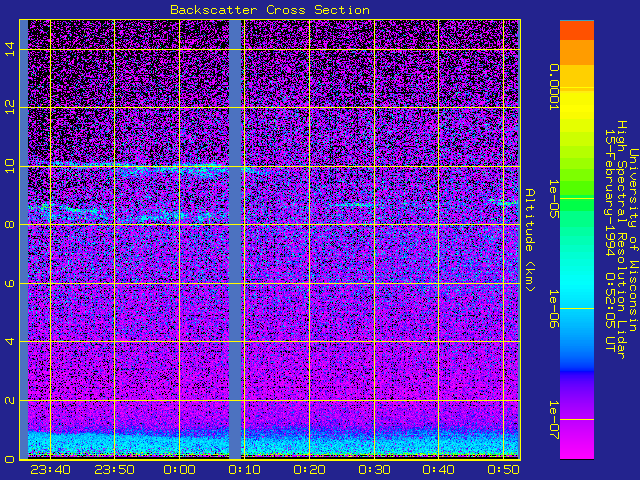Pick the red-orange top of colorbar
640x480 pixels.
(x=577, y=30)
